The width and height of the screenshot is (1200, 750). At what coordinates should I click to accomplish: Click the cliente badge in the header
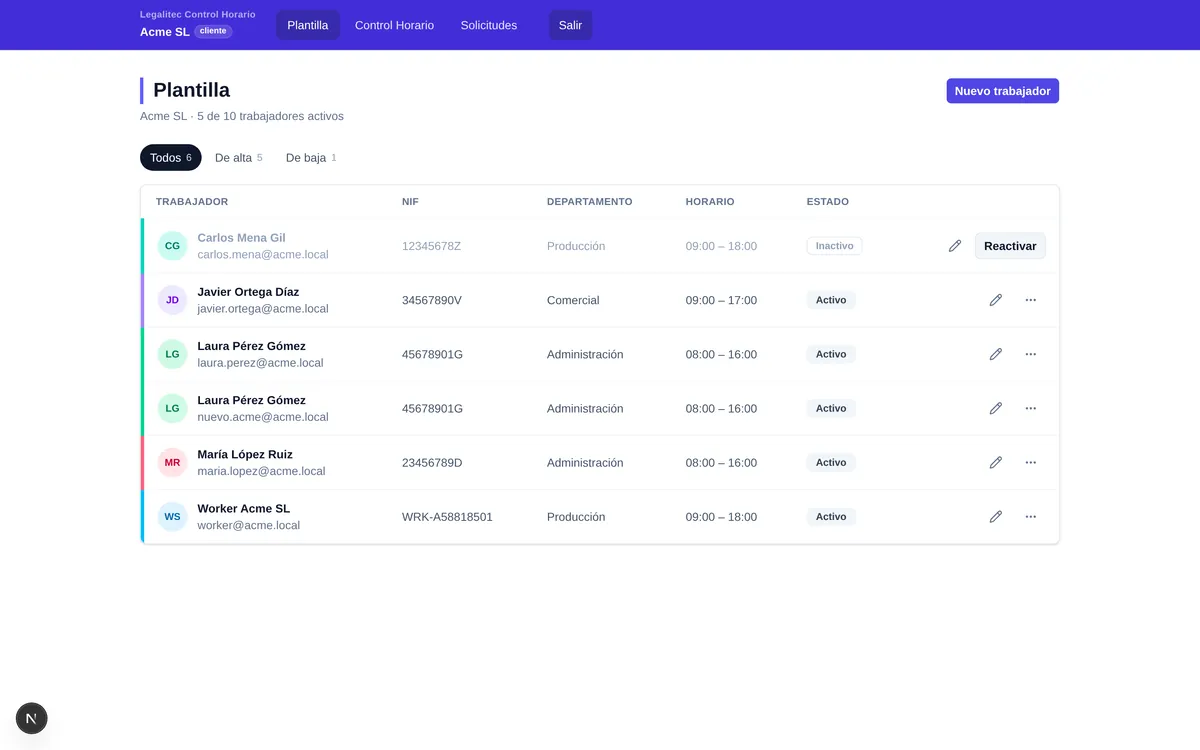pos(212,31)
